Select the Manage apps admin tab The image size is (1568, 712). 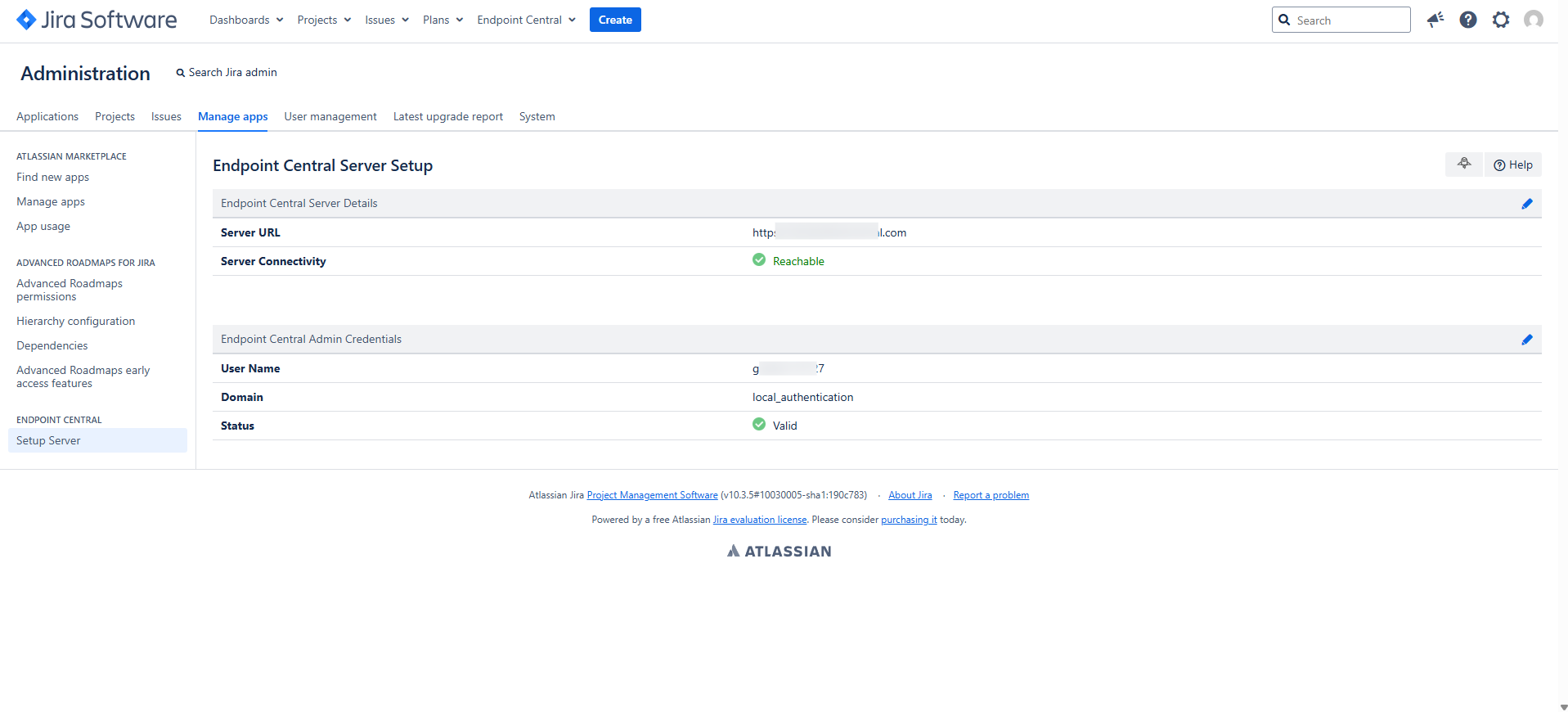(x=233, y=116)
